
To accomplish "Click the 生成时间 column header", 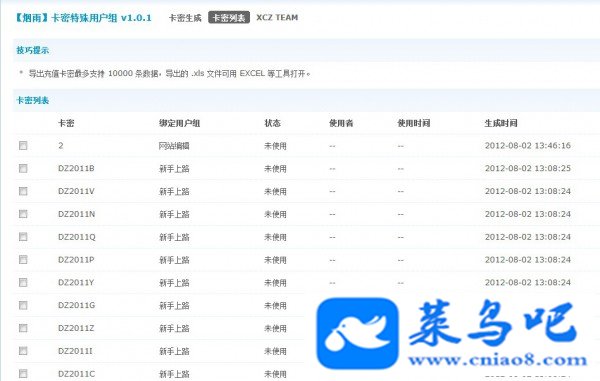I will (x=501, y=123).
